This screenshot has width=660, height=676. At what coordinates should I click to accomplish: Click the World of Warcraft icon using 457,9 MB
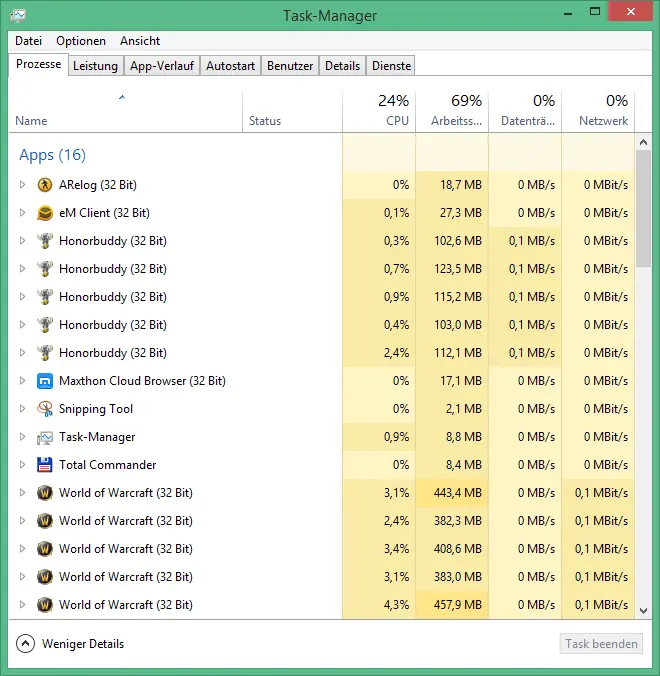click(45, 605)
